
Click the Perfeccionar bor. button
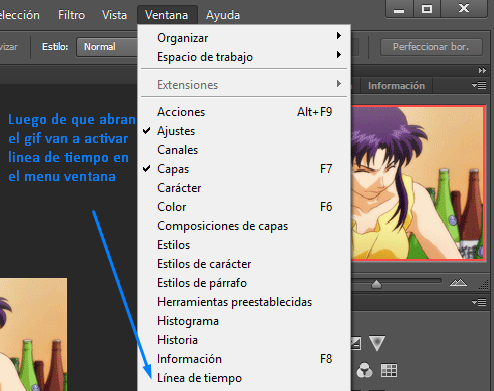pos(431,47)
